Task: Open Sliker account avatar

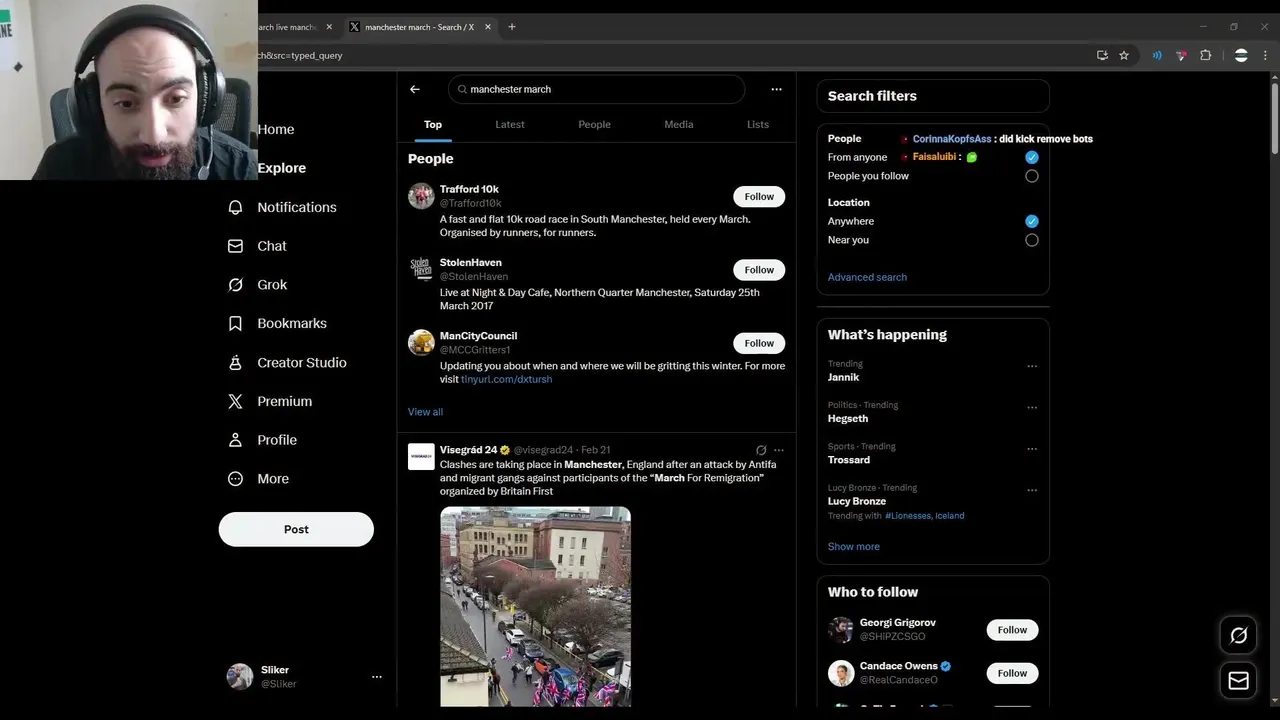Action: (240, 677)
